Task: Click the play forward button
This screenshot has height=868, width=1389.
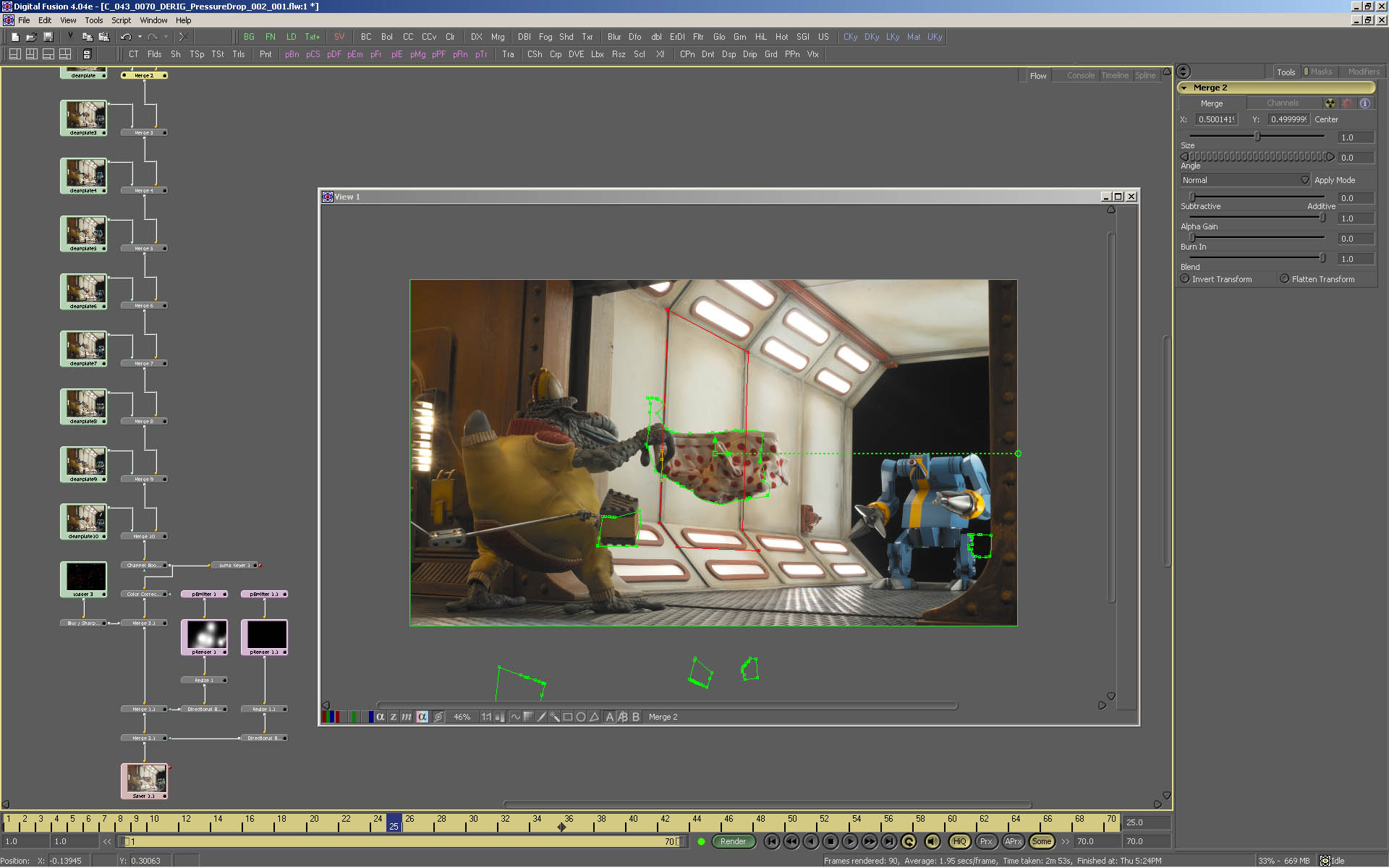Action: point(850,841)
